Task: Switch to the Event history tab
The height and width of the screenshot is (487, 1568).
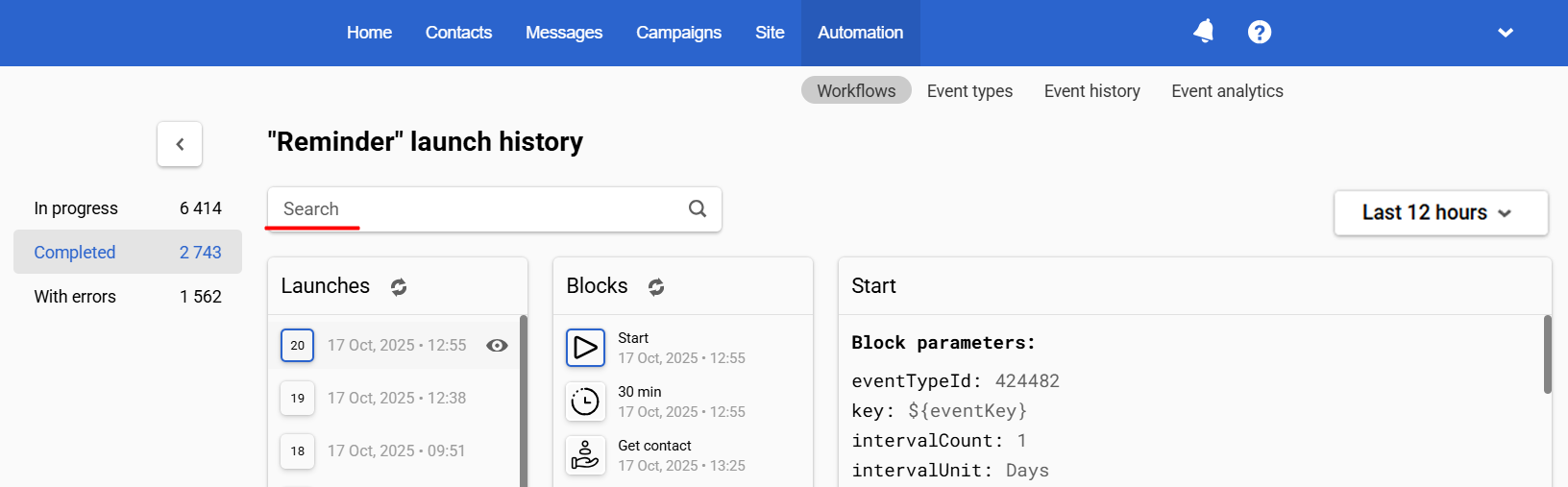Action: tap(1092, 90)
